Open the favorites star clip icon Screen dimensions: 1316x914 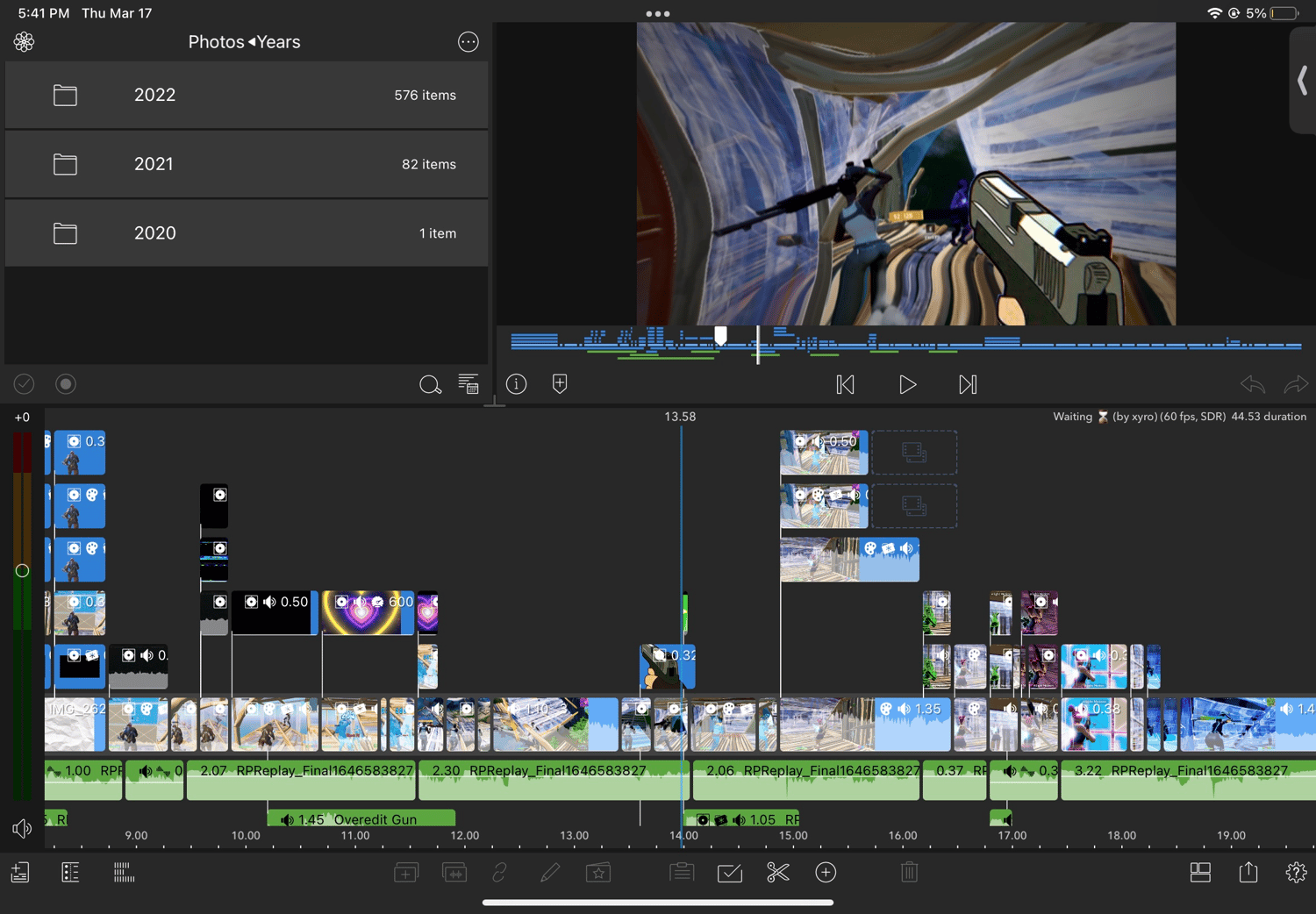click(x=598, y=873)
